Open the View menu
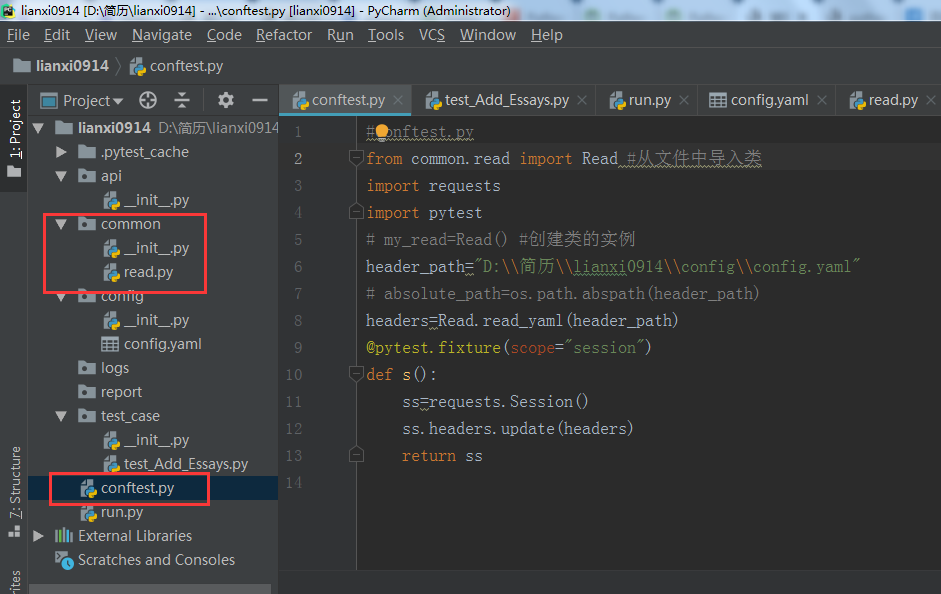Viewport: 941px width, 594px height. click(101, 35)
